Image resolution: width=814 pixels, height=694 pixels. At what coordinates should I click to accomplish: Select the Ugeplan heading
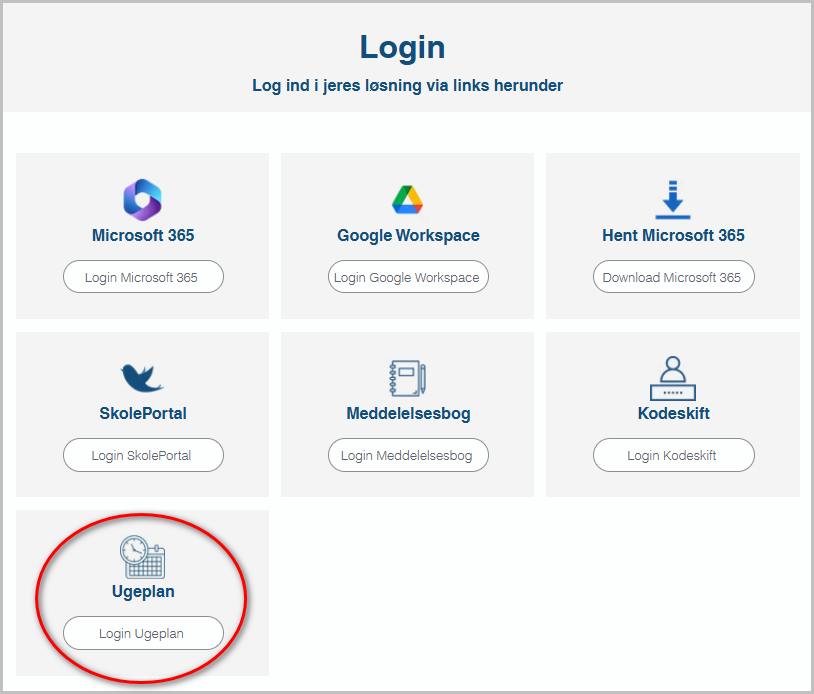click(143, 592)
